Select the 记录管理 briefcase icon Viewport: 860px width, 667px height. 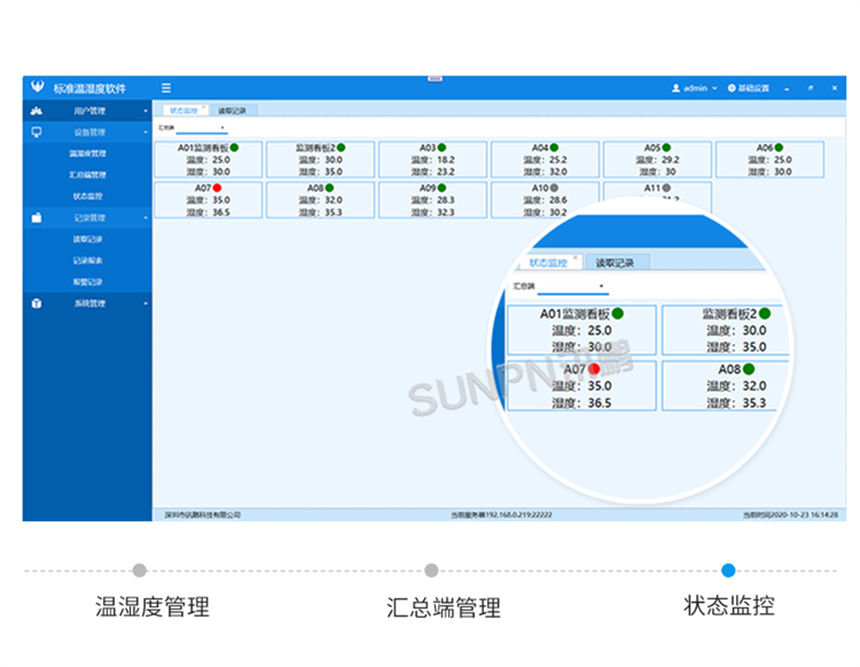coord(35,218)
